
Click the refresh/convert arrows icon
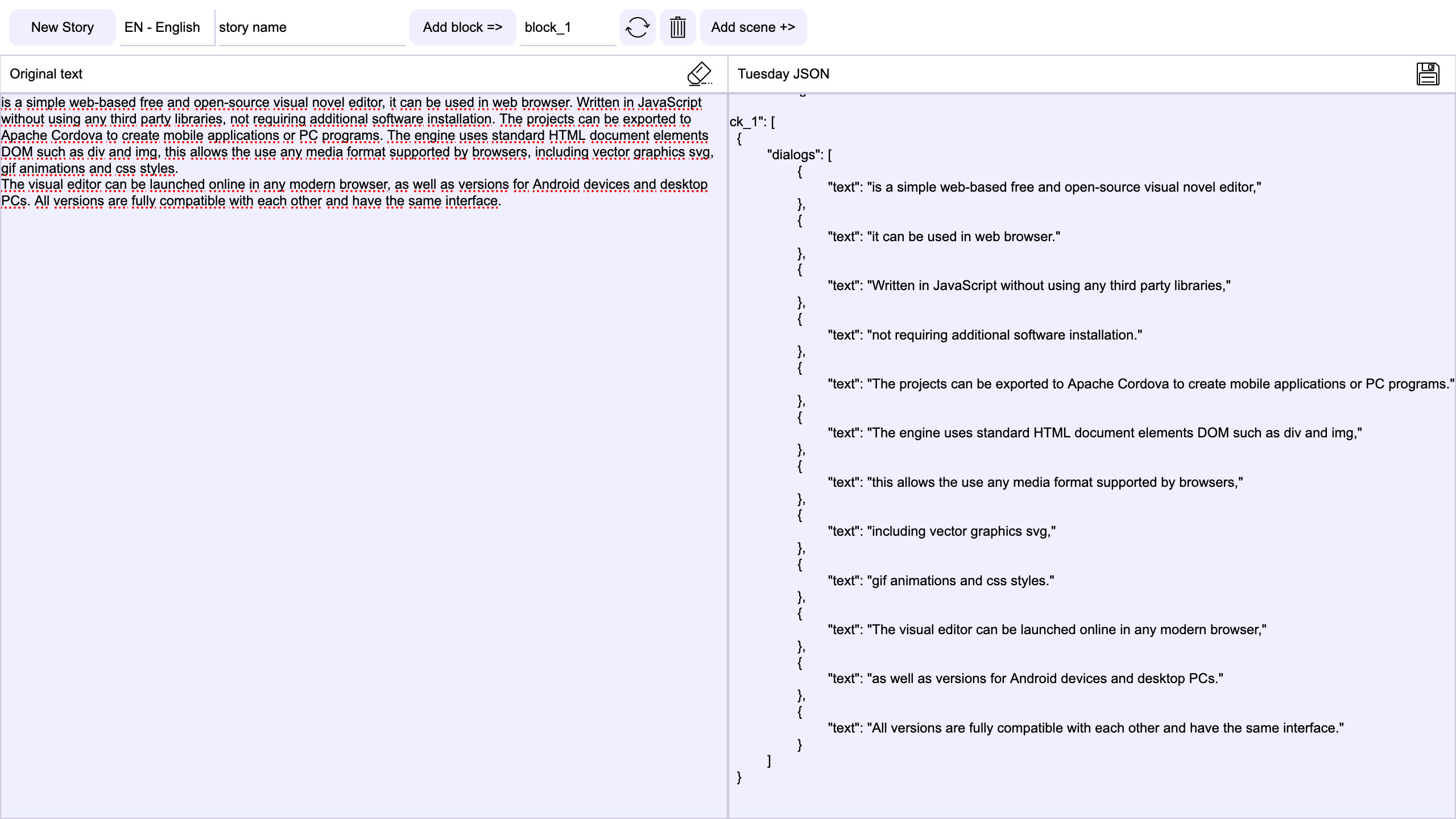(x=637, y=27)
